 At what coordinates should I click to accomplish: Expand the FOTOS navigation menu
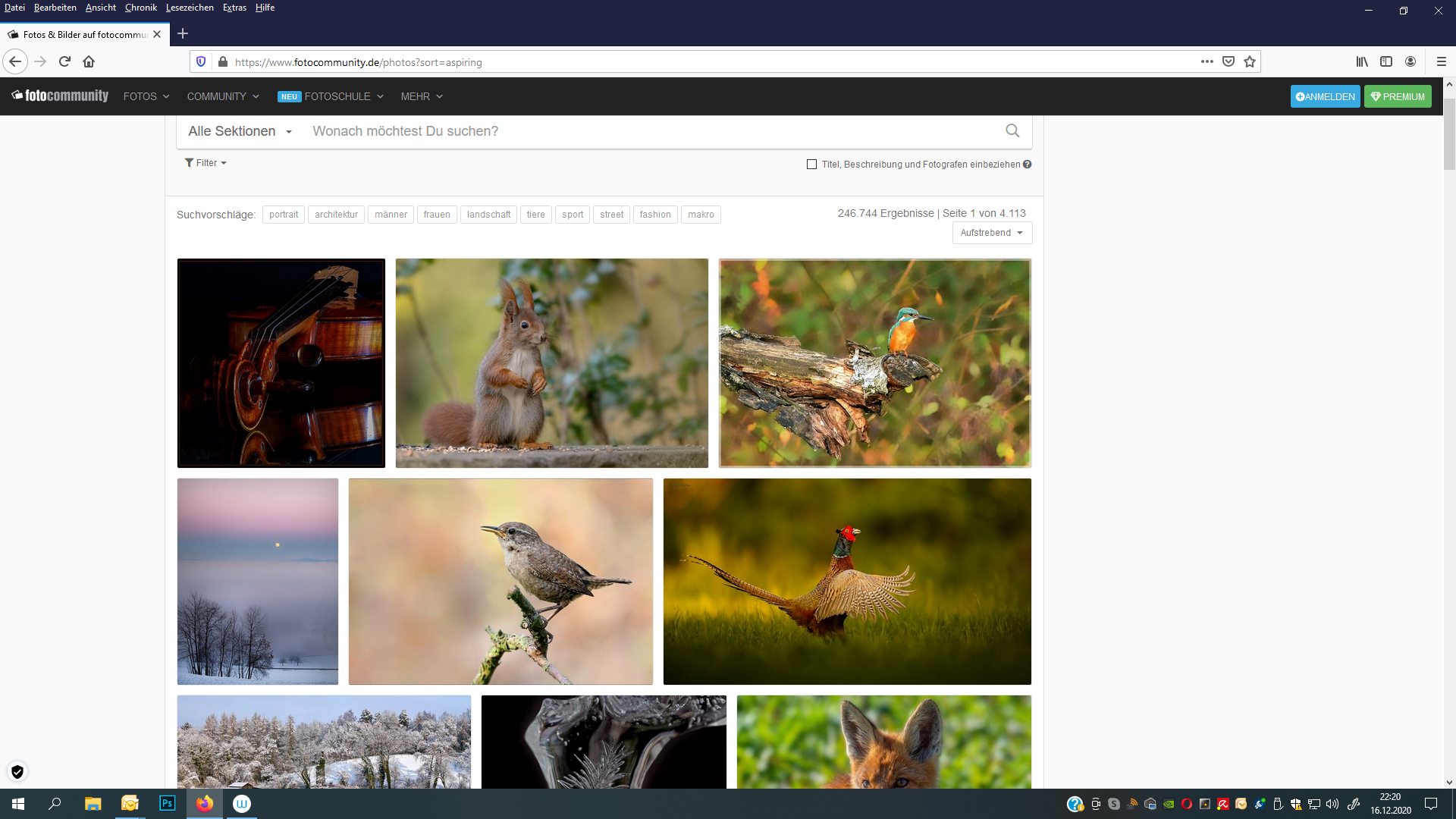[146, 96]
